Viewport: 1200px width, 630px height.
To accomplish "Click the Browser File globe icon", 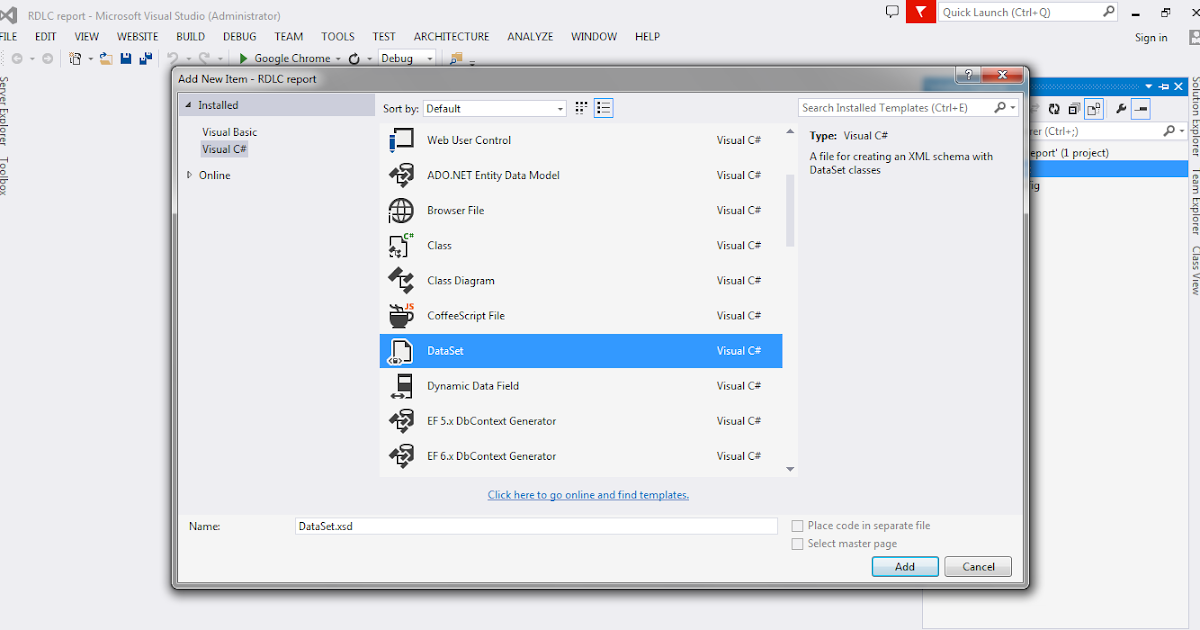I will [400, 210].
